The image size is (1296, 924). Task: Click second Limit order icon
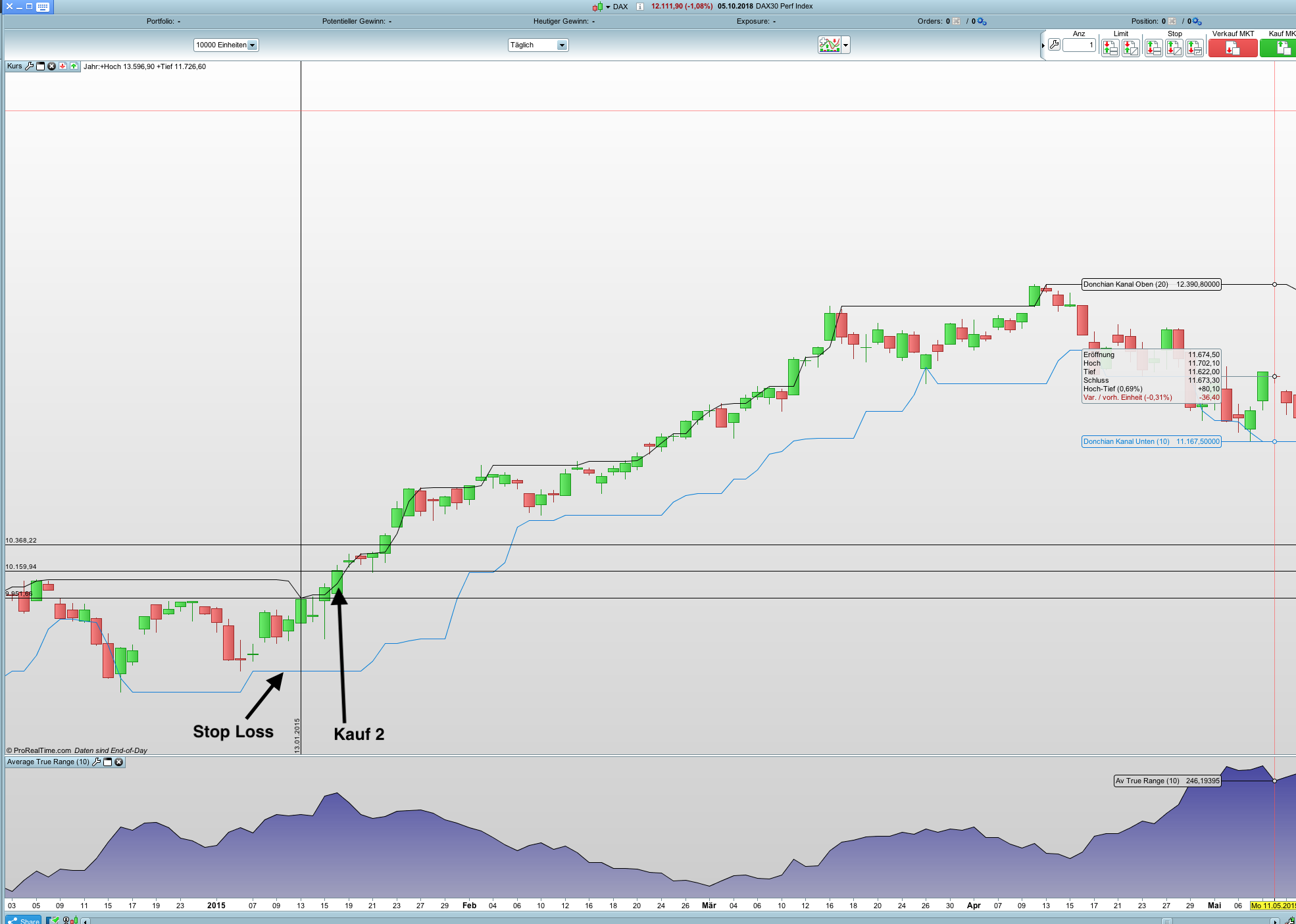1130,47
